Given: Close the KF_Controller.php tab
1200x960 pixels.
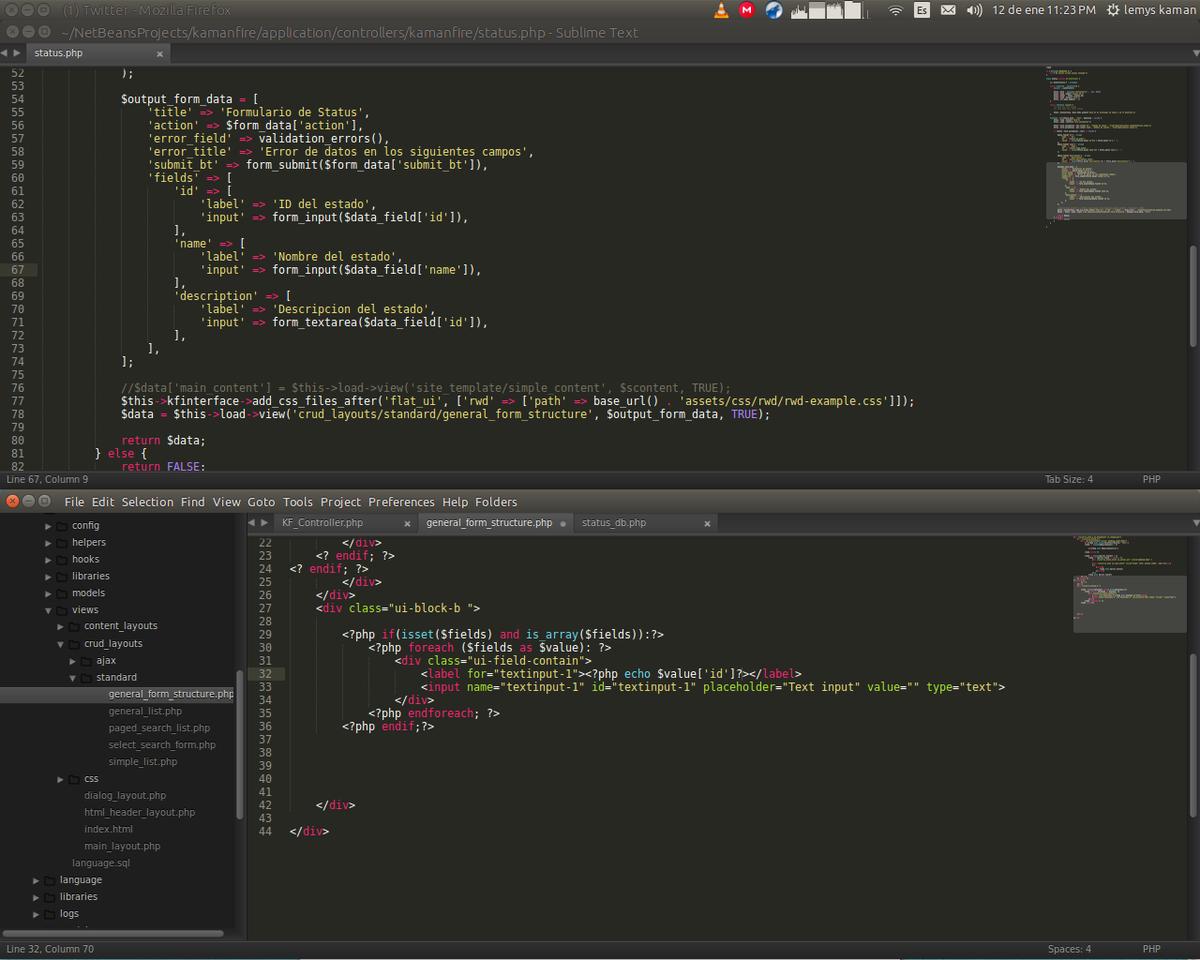Looking at the screenshot, I should pyautogui.click(x=407, y=523).
